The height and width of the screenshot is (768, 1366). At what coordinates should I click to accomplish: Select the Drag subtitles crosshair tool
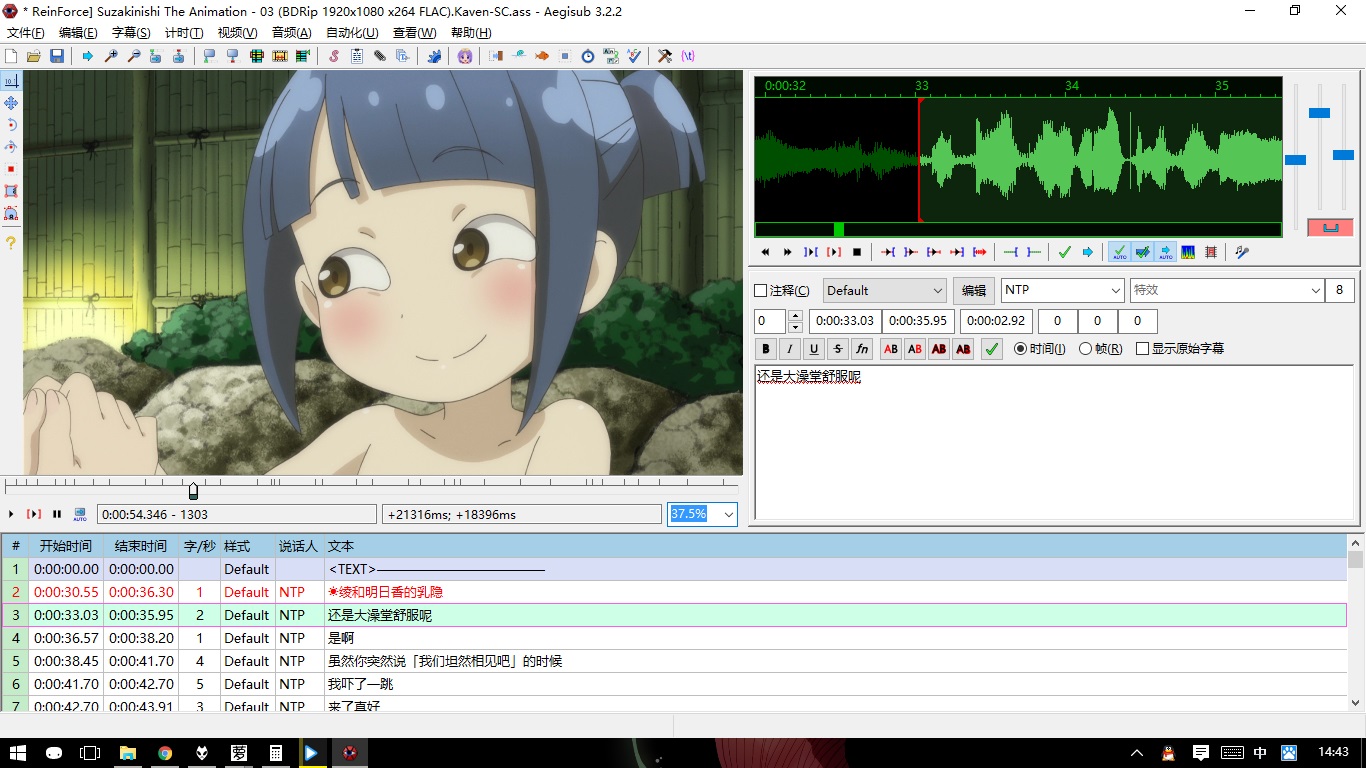(x=11, y=103)
